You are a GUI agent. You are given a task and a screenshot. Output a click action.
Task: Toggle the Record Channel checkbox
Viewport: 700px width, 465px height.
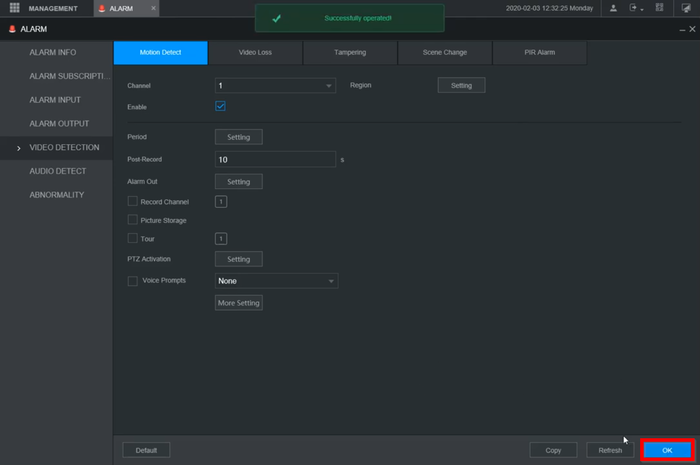point(133,201)
